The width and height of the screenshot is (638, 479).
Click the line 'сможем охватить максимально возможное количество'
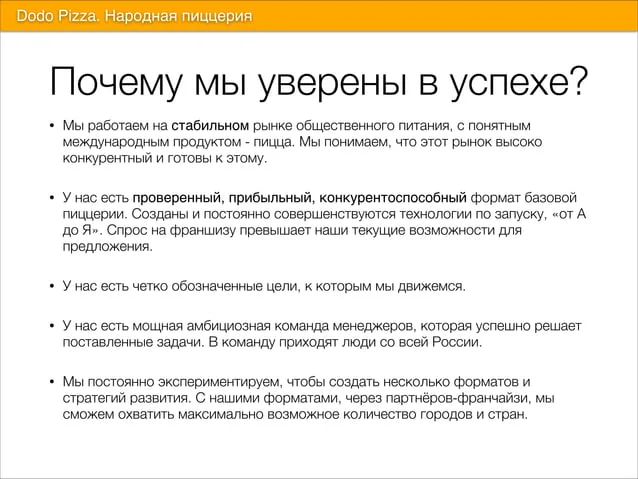[x=295, y=414]
